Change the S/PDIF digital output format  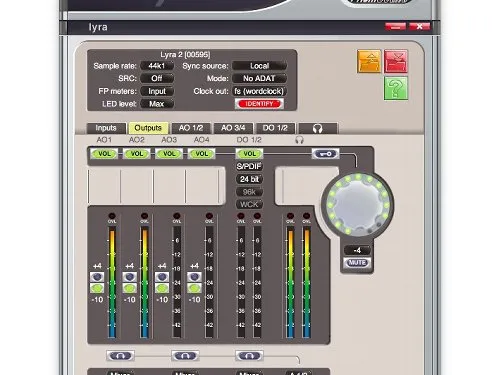click(249, 166)
